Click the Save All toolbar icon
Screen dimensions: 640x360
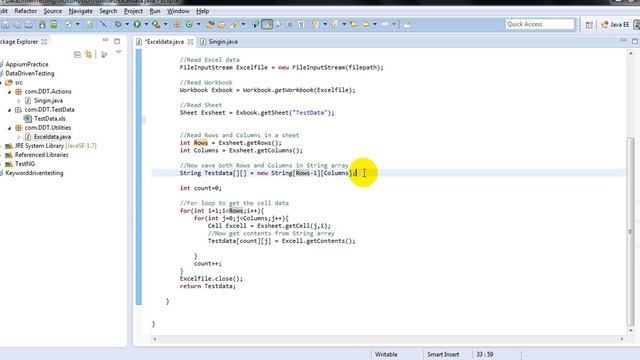pyautogui.click(x=17, y=24)
